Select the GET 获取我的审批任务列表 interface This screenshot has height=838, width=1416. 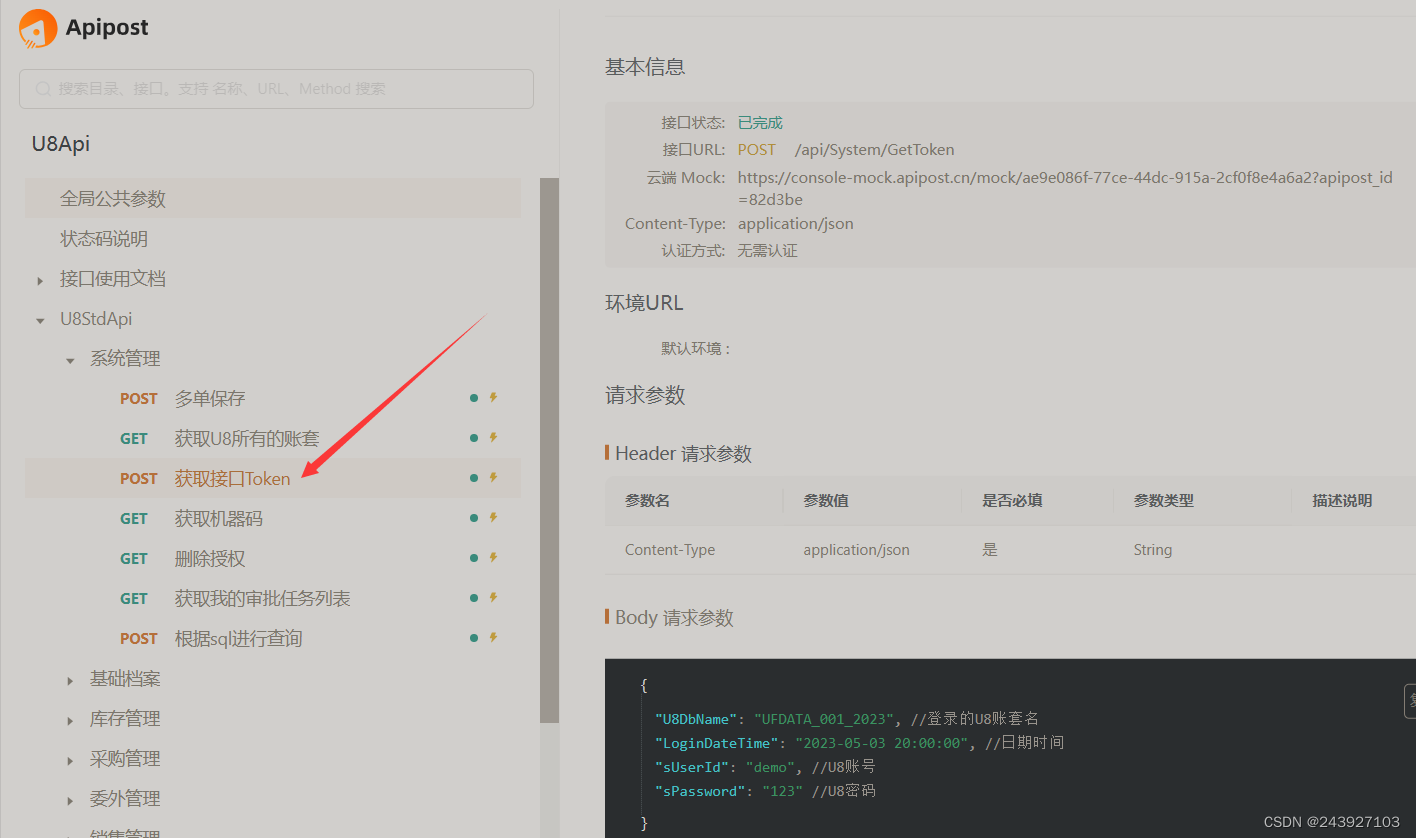click(273, 598)
